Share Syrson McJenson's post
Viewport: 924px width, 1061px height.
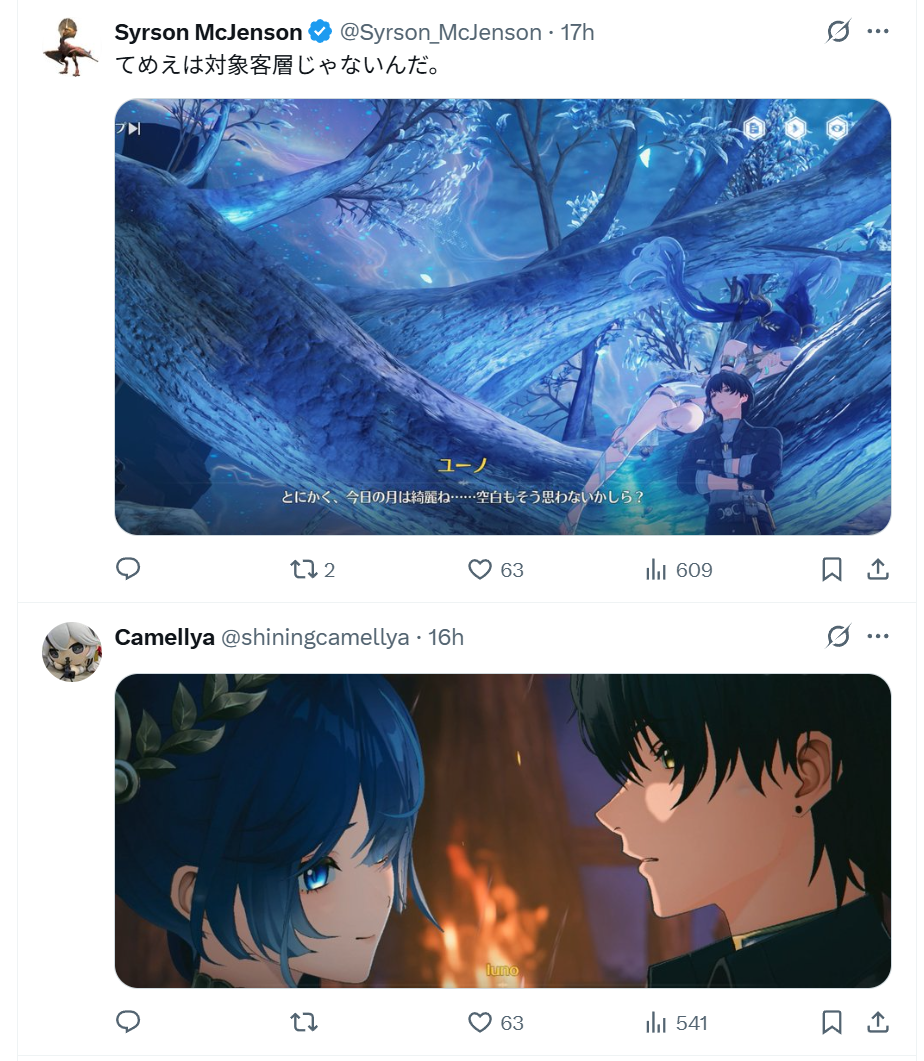pyautogui.click(x=878, y=570)
